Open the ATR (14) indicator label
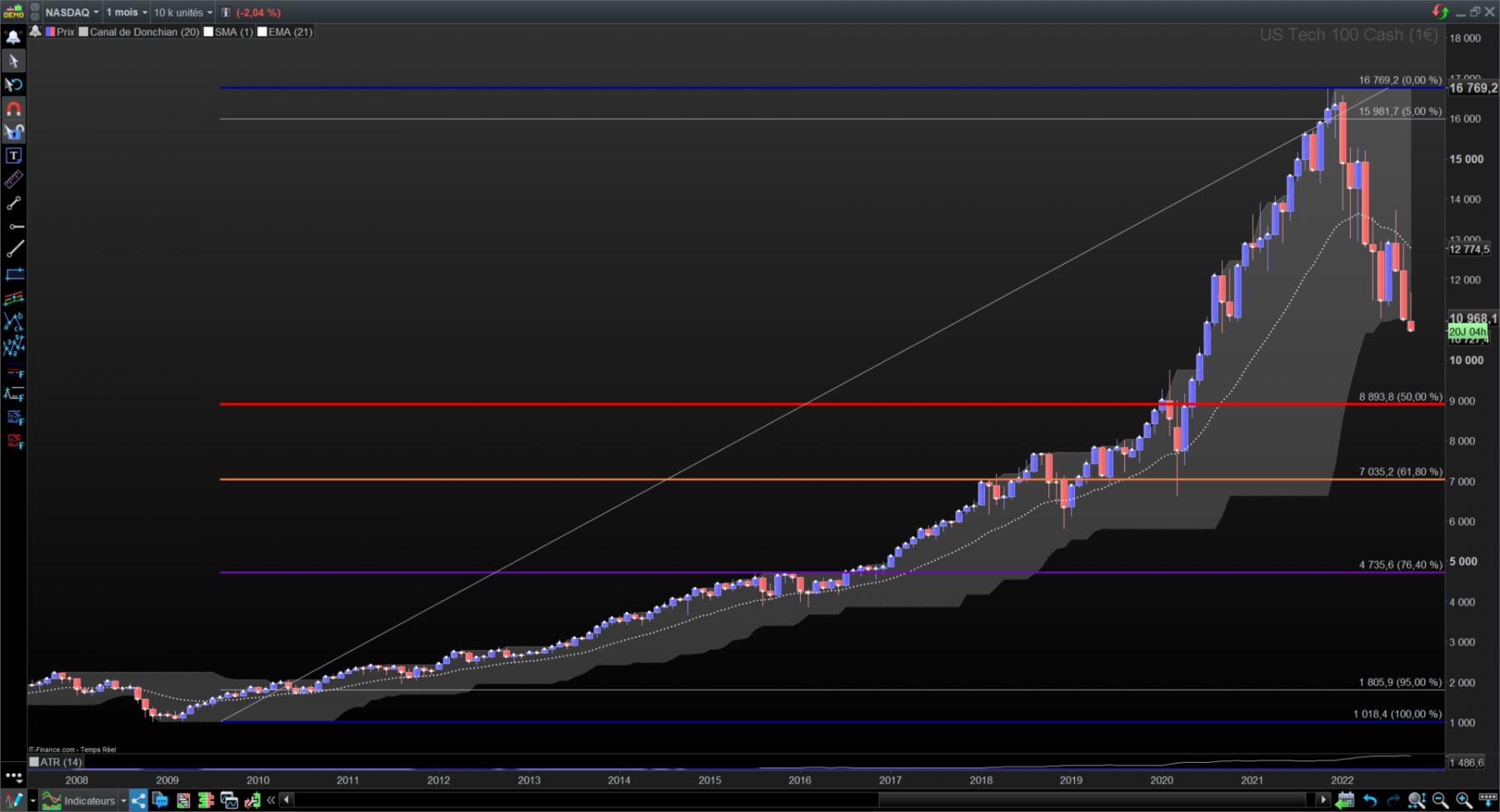Screen dimensions: 1500x812 tap(56, 762)
